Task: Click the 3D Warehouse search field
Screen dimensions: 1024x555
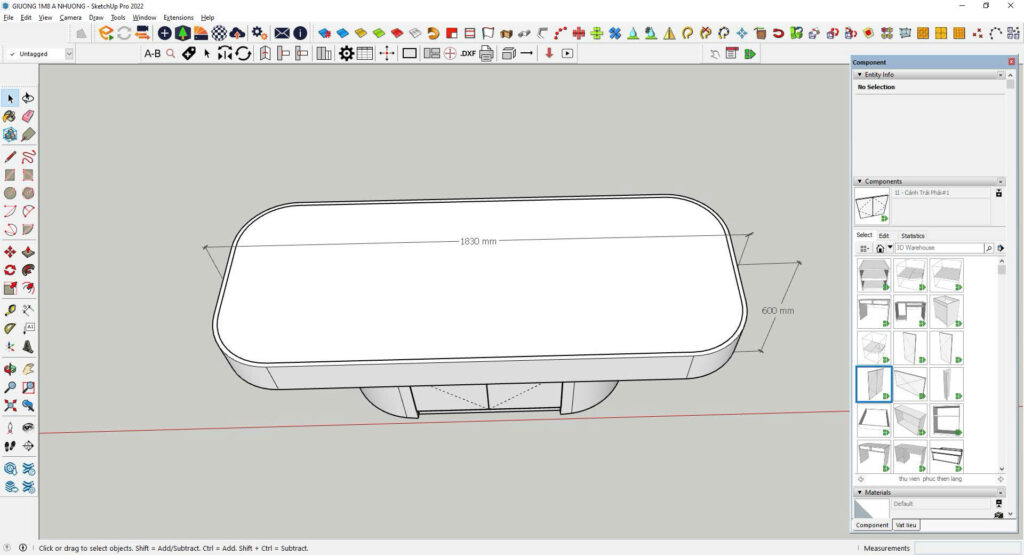Action: [x=938, y=248]
